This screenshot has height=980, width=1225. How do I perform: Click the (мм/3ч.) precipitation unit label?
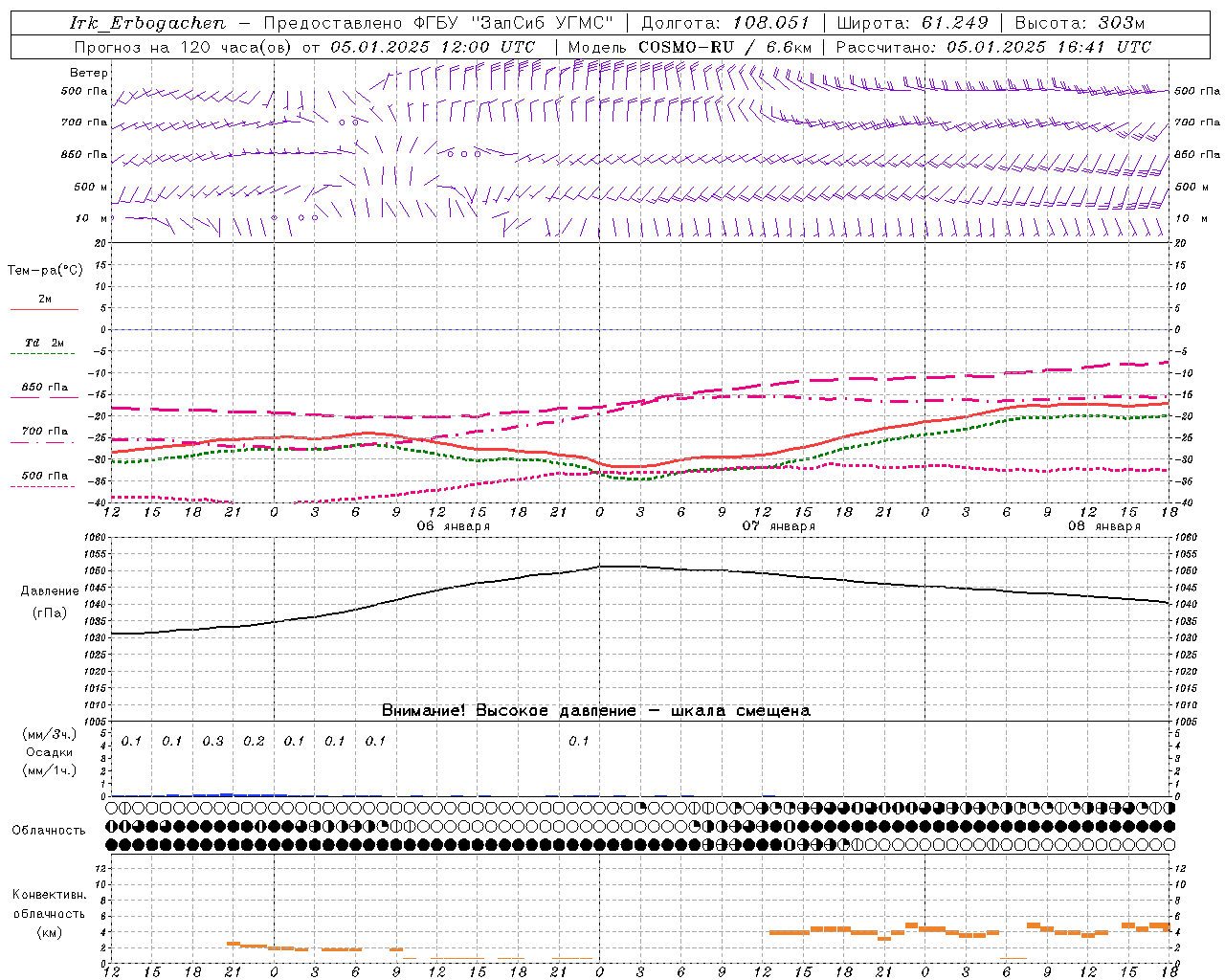(x=50, y=734)
